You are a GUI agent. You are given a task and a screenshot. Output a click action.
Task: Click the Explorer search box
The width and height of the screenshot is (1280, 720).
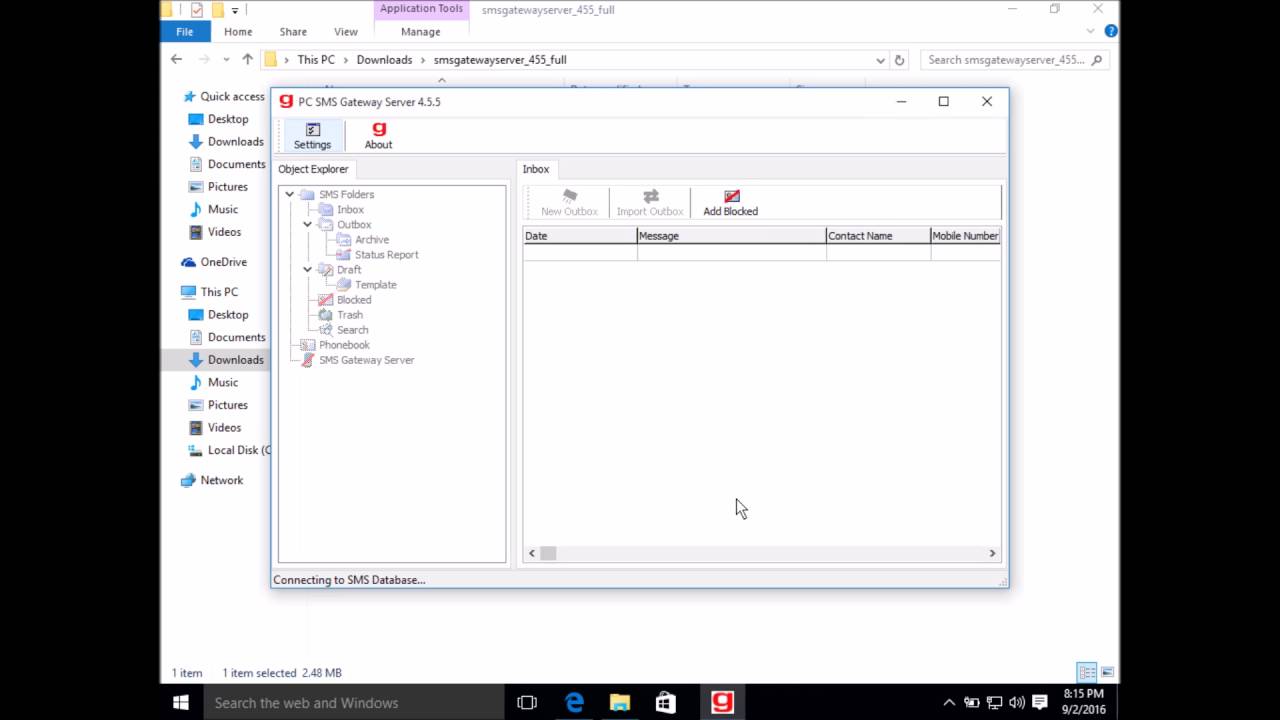point(1013,60)
